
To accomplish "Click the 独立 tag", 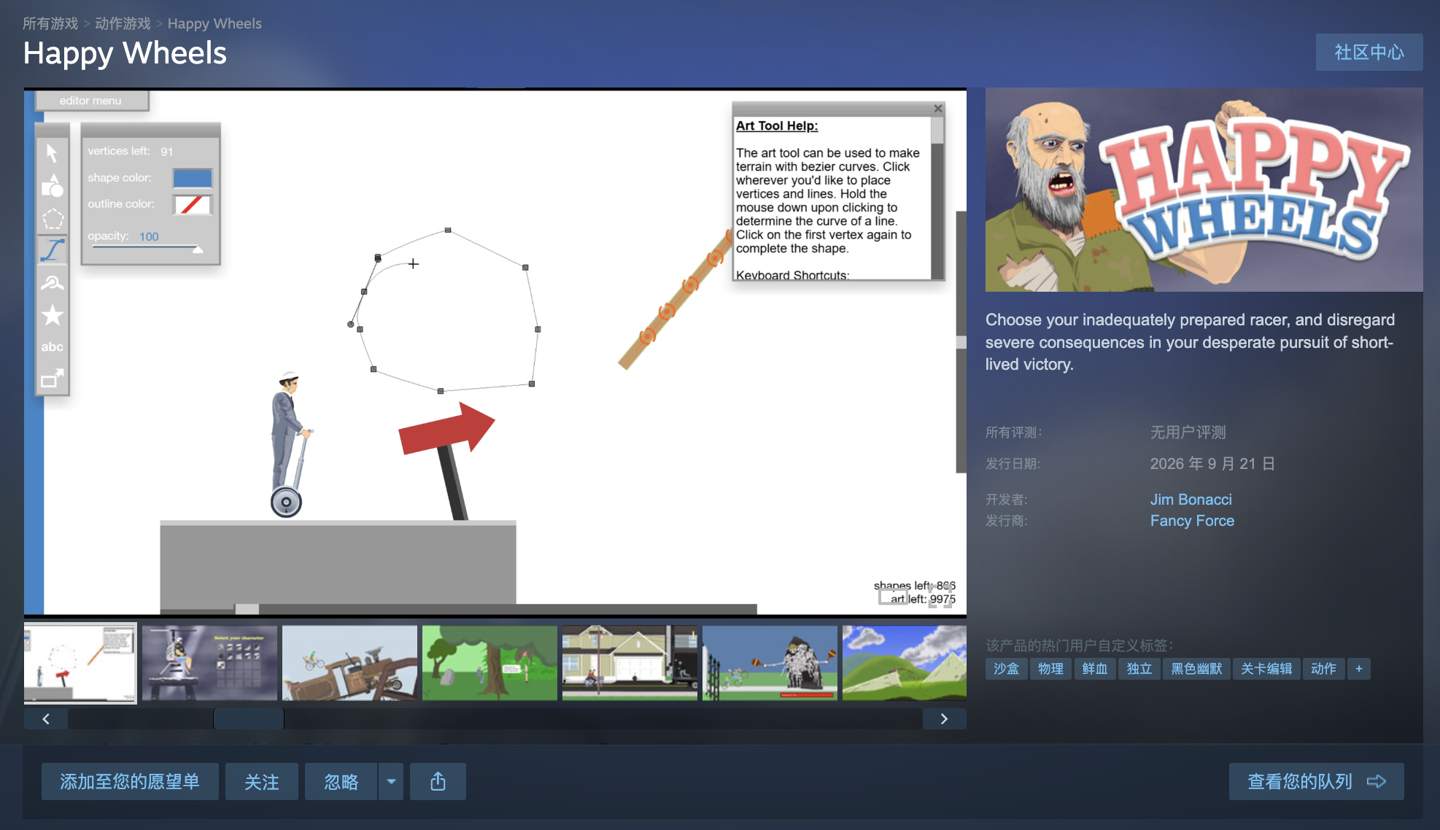I will click(x=1139, y=669).
